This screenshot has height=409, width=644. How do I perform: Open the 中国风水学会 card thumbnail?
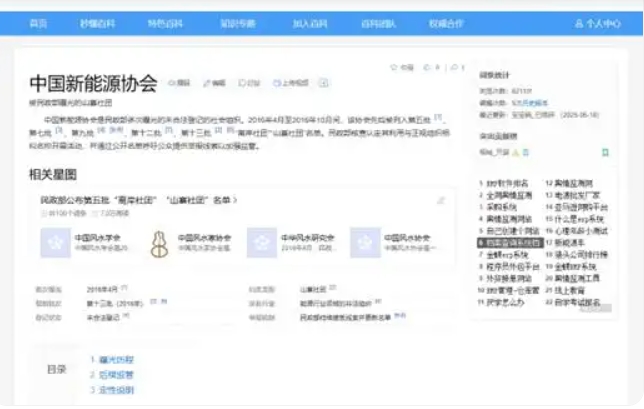55,243
